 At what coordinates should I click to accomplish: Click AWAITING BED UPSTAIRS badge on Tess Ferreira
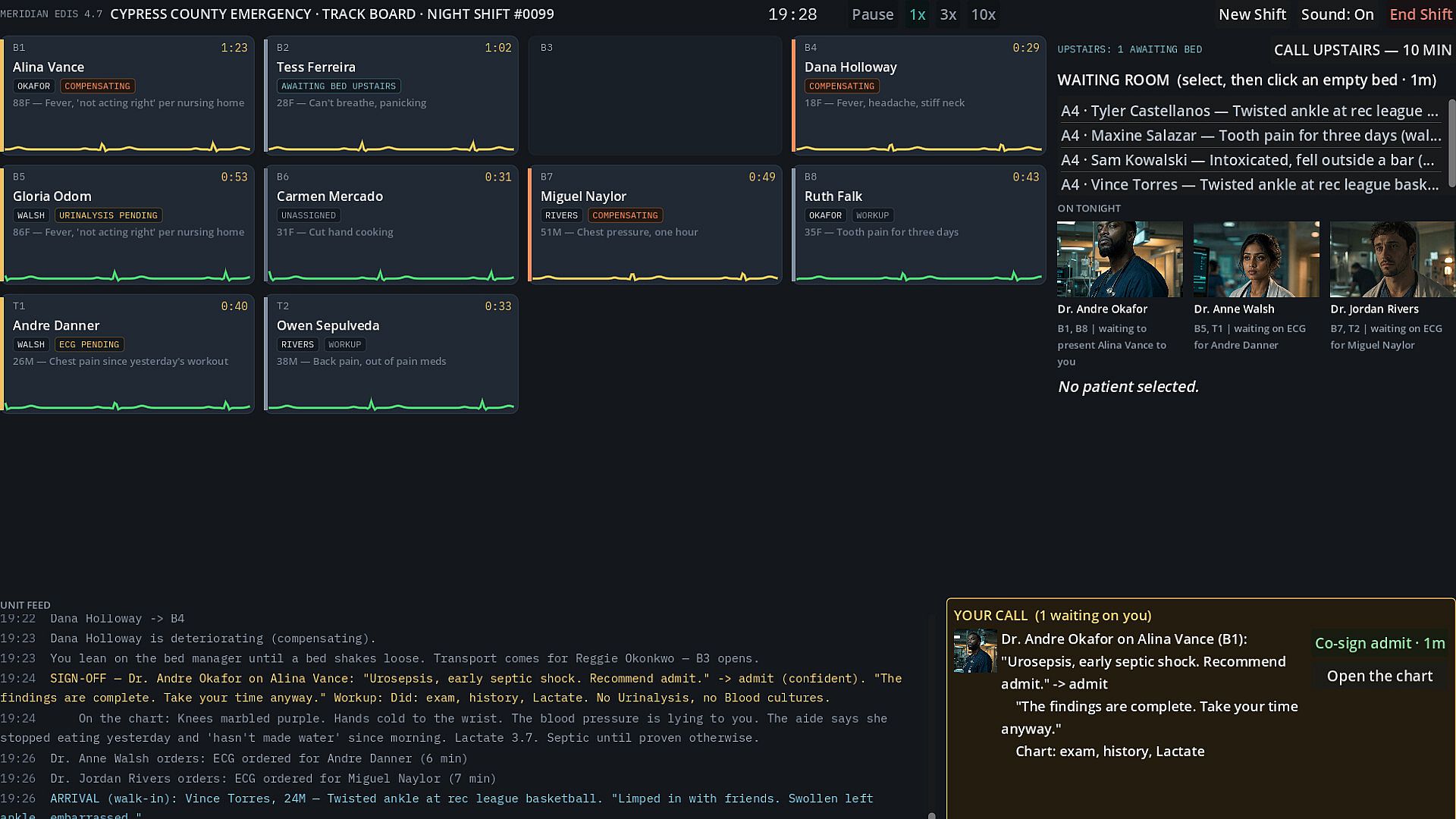click(338, 86)
